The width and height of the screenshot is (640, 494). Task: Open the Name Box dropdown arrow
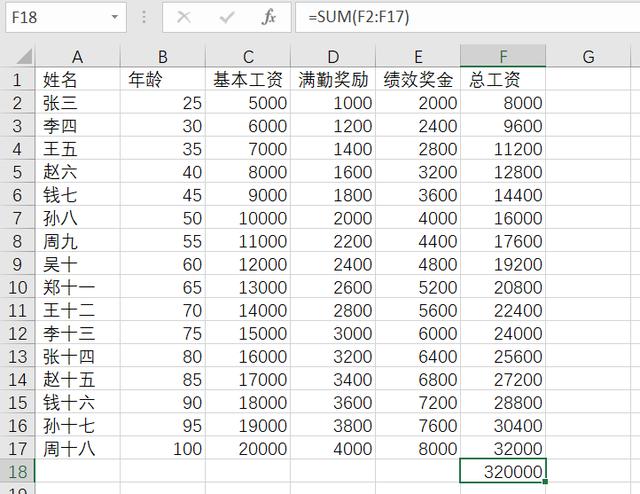point(116,17)
